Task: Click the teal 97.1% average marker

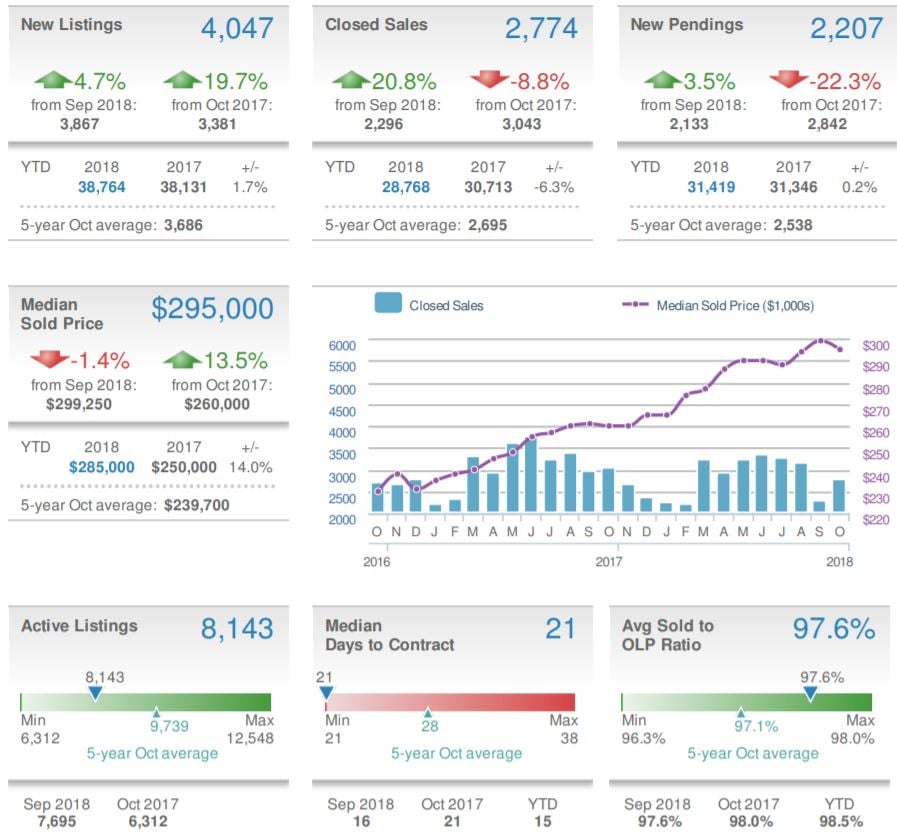Action: point(741,712)
